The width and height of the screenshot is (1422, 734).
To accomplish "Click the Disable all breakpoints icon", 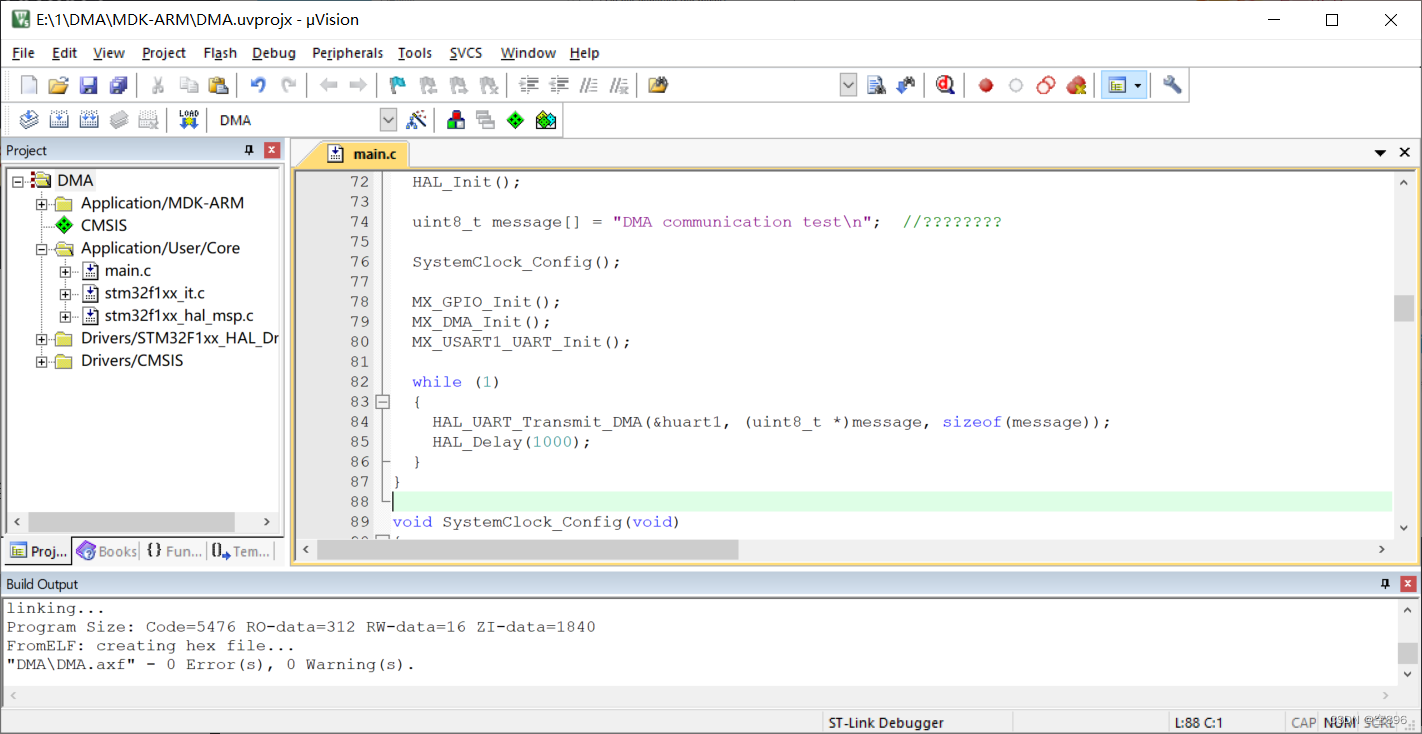I will click(x=1046, y=86).
